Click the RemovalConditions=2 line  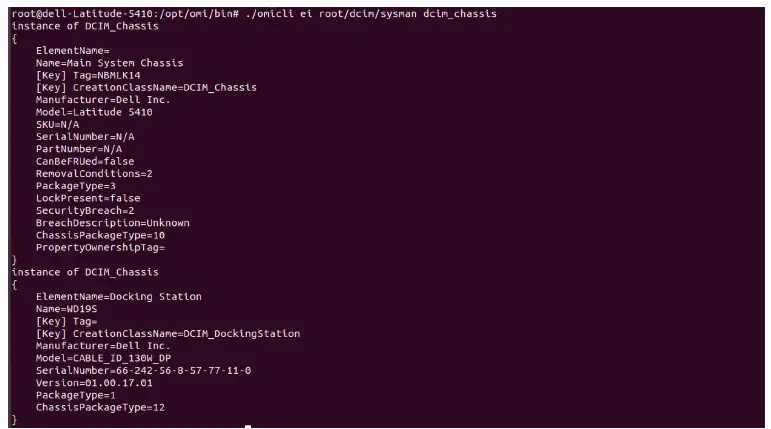(94, 173)
